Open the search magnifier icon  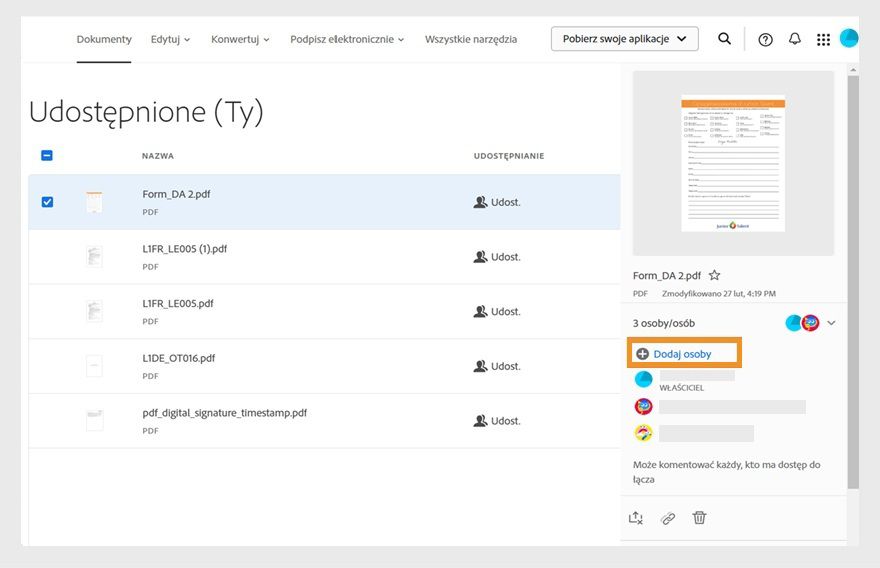(x=725, y=39)
